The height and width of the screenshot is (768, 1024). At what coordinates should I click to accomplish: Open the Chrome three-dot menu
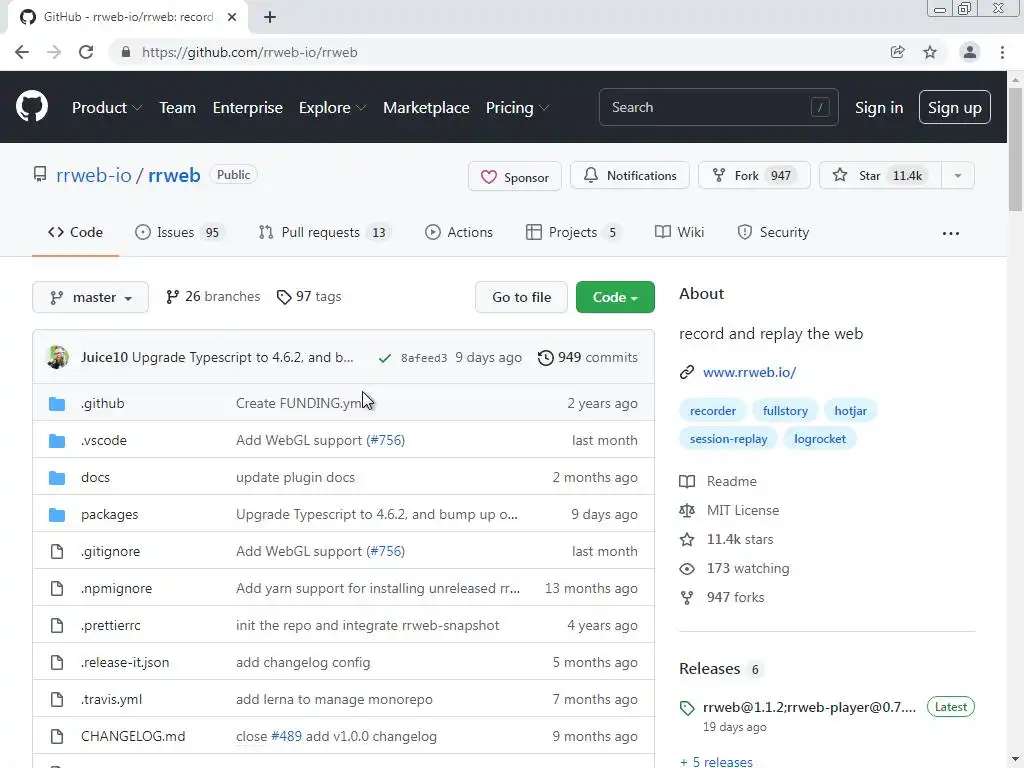1002,52
